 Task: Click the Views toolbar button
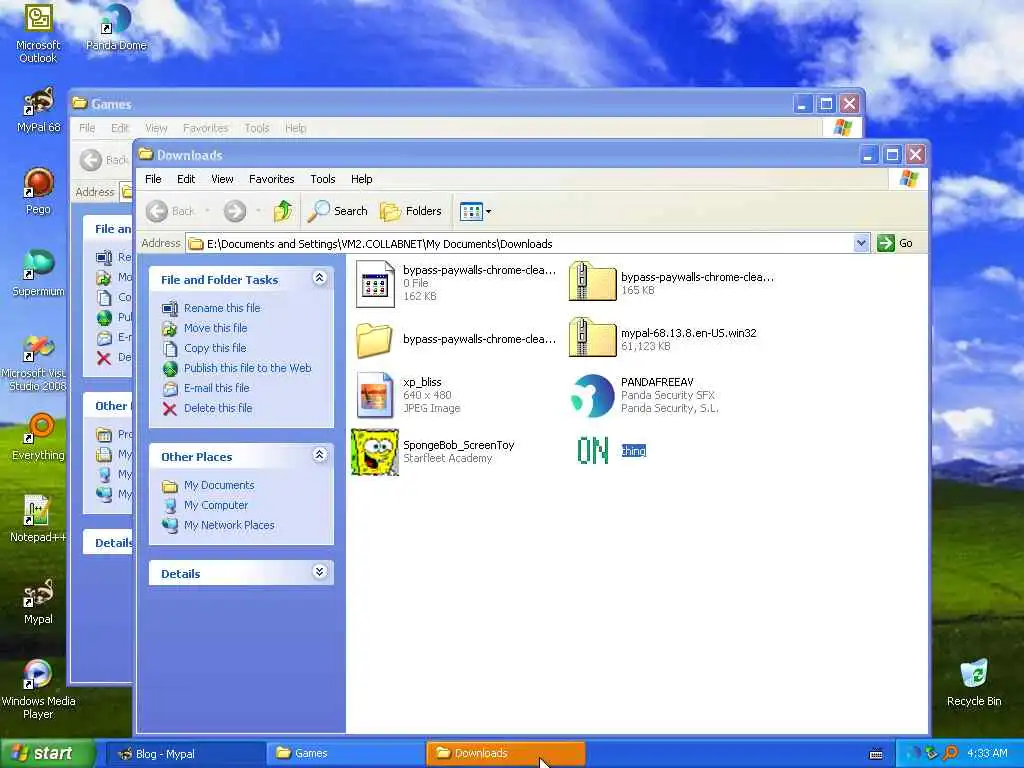(x=471, y=211)
